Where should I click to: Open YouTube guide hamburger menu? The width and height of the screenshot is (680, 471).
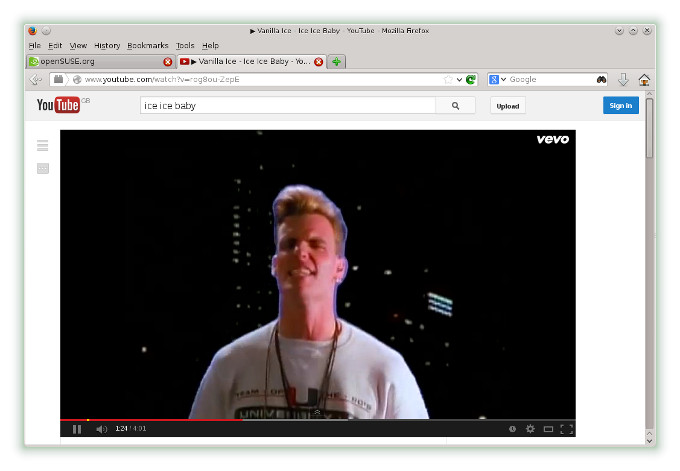coord(42,146)
